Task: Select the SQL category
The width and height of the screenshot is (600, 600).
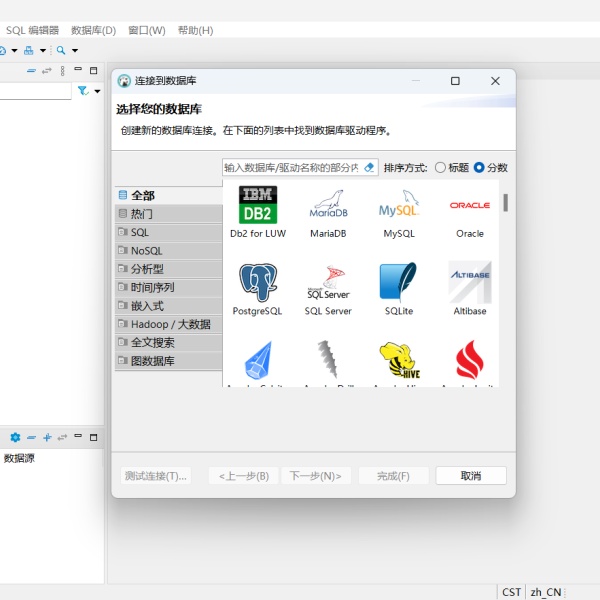Action: click(x=169, y=232)
